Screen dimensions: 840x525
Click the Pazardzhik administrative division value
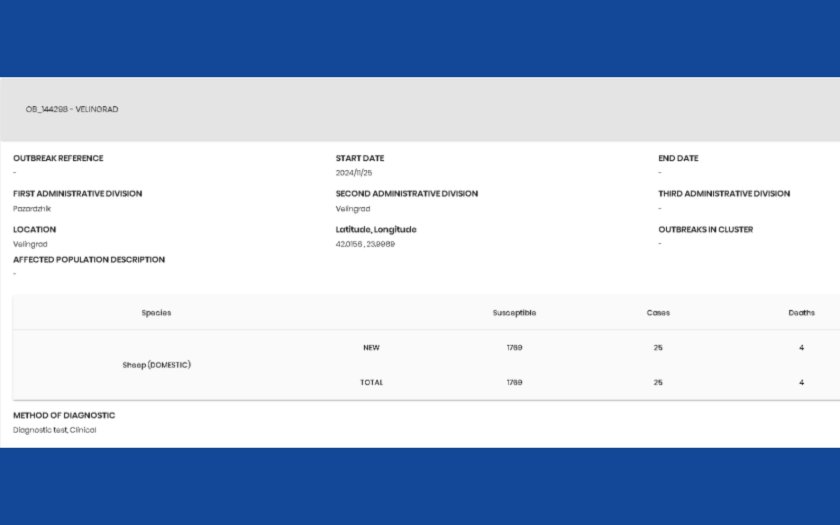[x=32, y=209]
